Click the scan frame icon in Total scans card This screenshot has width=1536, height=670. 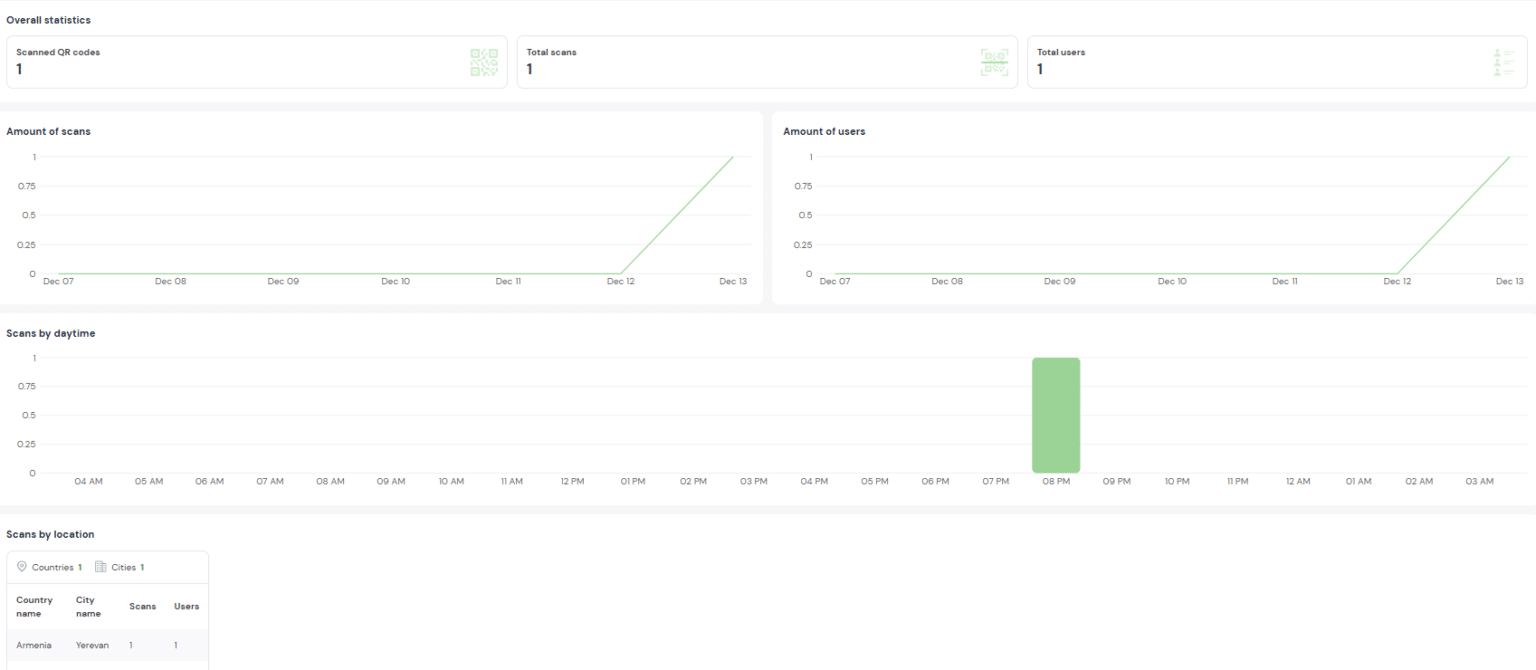click(994, 62)
